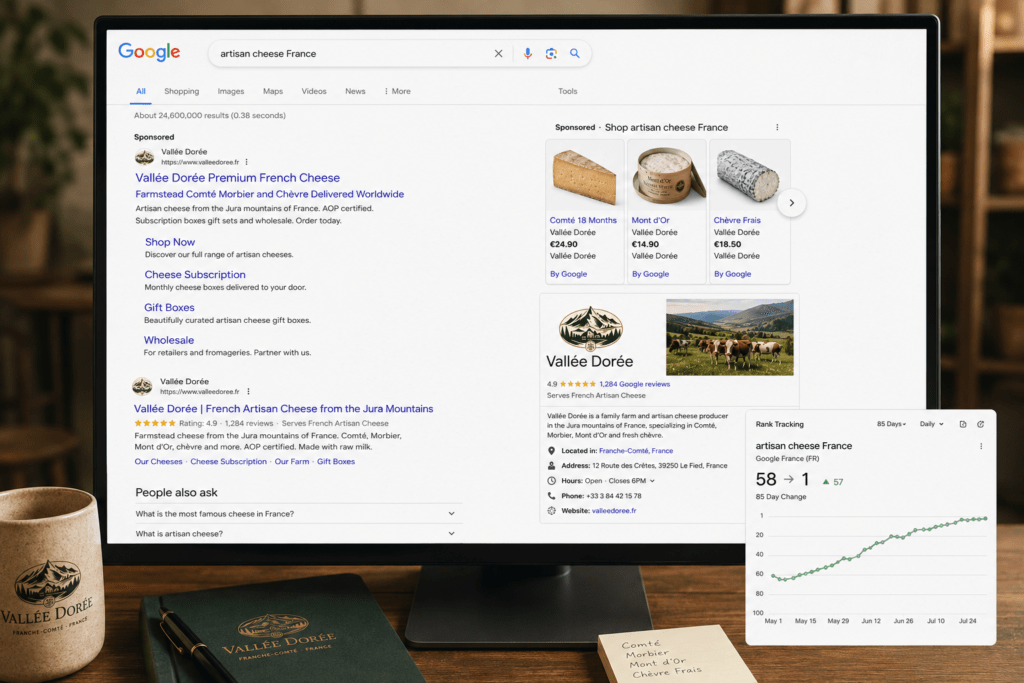Click the 'About 24,600,000 results' text
Image resolution: width=1024 pixels, height=683 pixels.
(210, 116)
